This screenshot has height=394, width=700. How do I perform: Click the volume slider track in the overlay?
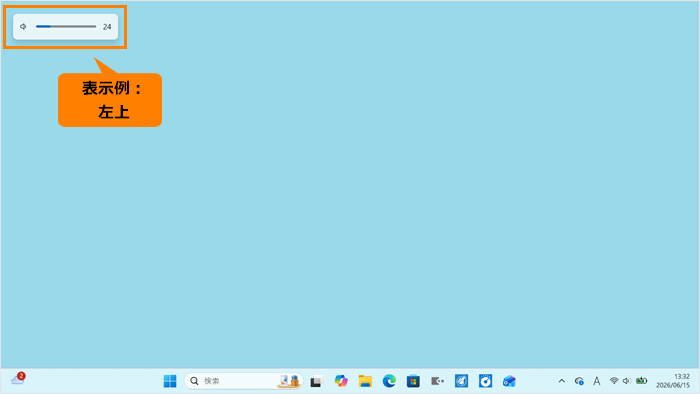(x=66, y=27)
